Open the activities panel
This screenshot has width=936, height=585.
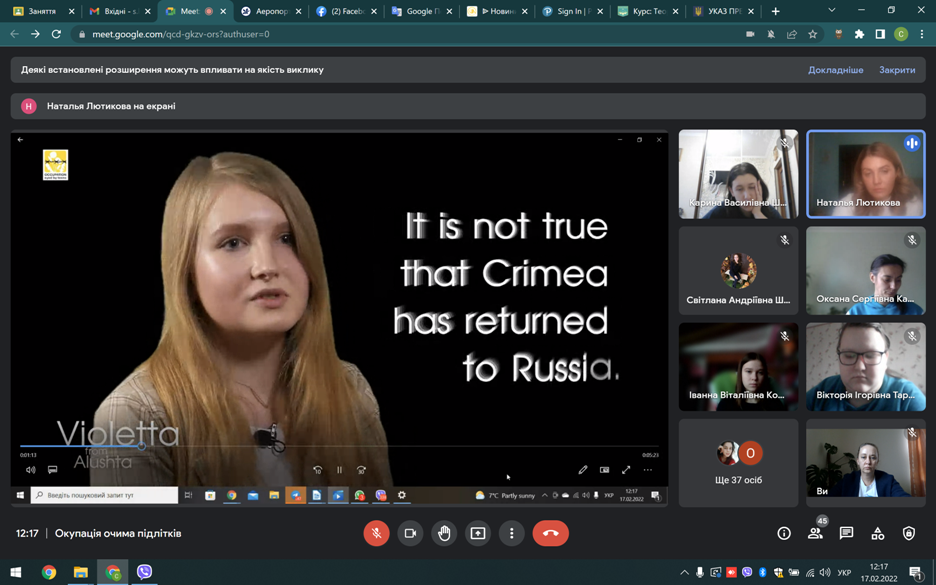(x=877, y=534)
